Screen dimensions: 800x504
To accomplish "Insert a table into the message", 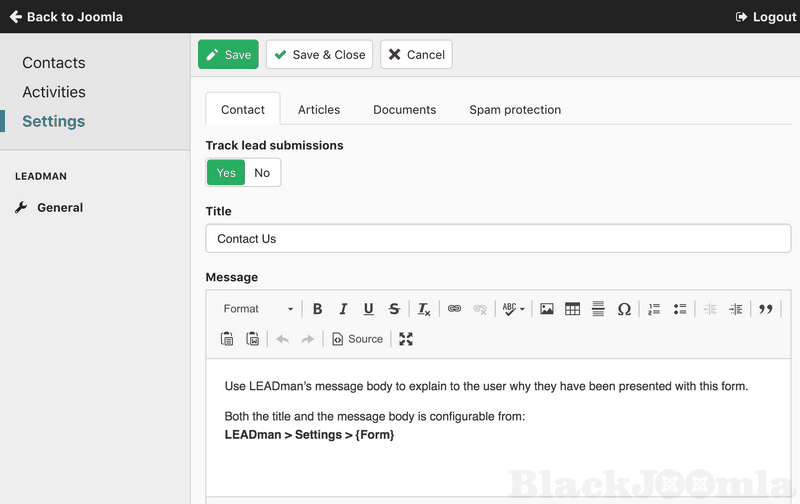I will pyautogui.click(x=573, y=309).
